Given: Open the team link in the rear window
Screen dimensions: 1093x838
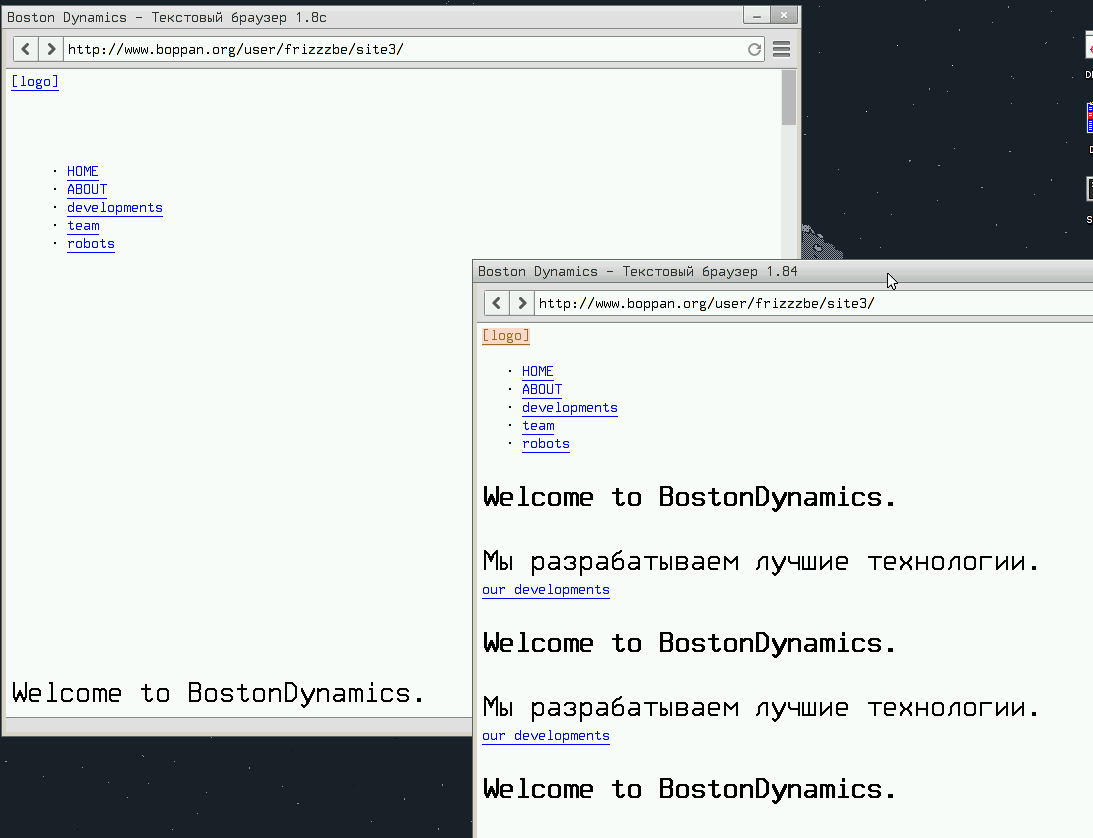Looking at the screenshot, I should [x=83, y=225].
